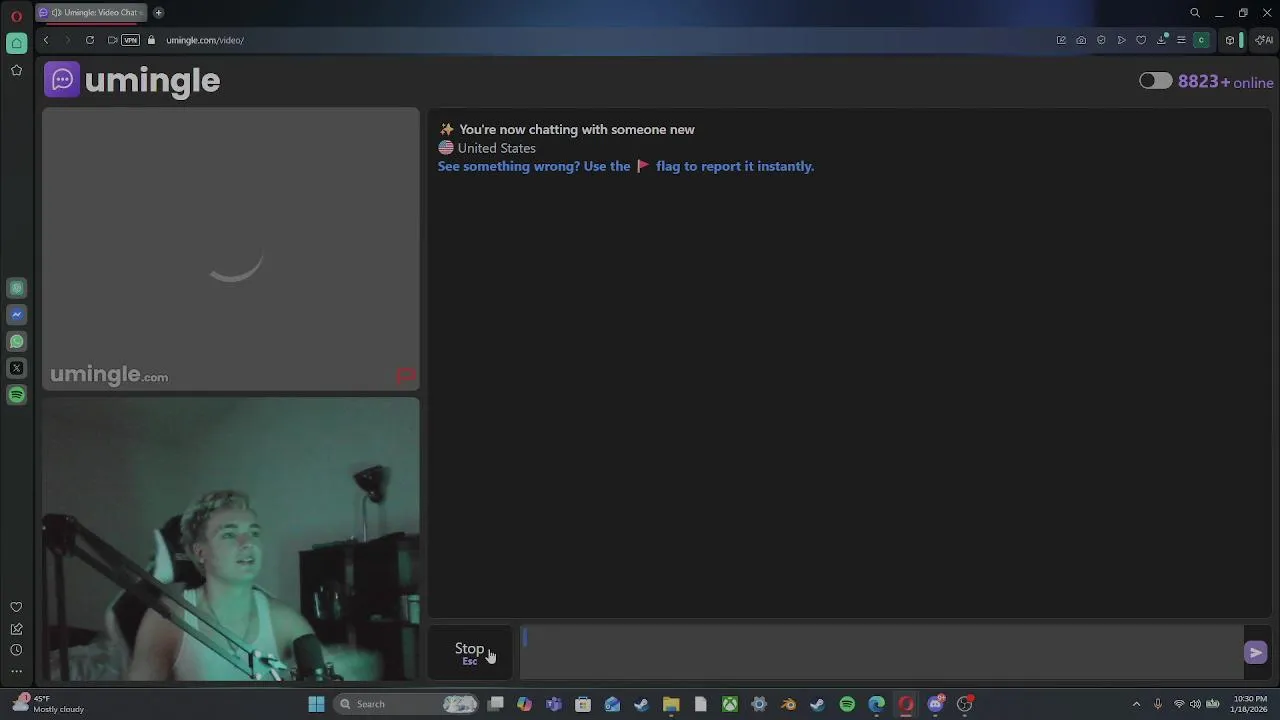Send the chat message with arrow icon
1280x720 pixels.
coord(1256,653)
